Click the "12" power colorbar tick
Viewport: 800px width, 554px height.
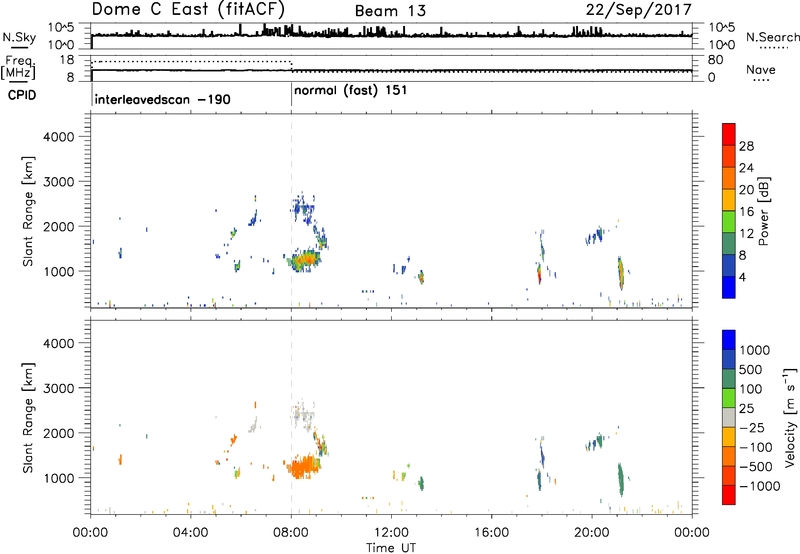(746, 234)
